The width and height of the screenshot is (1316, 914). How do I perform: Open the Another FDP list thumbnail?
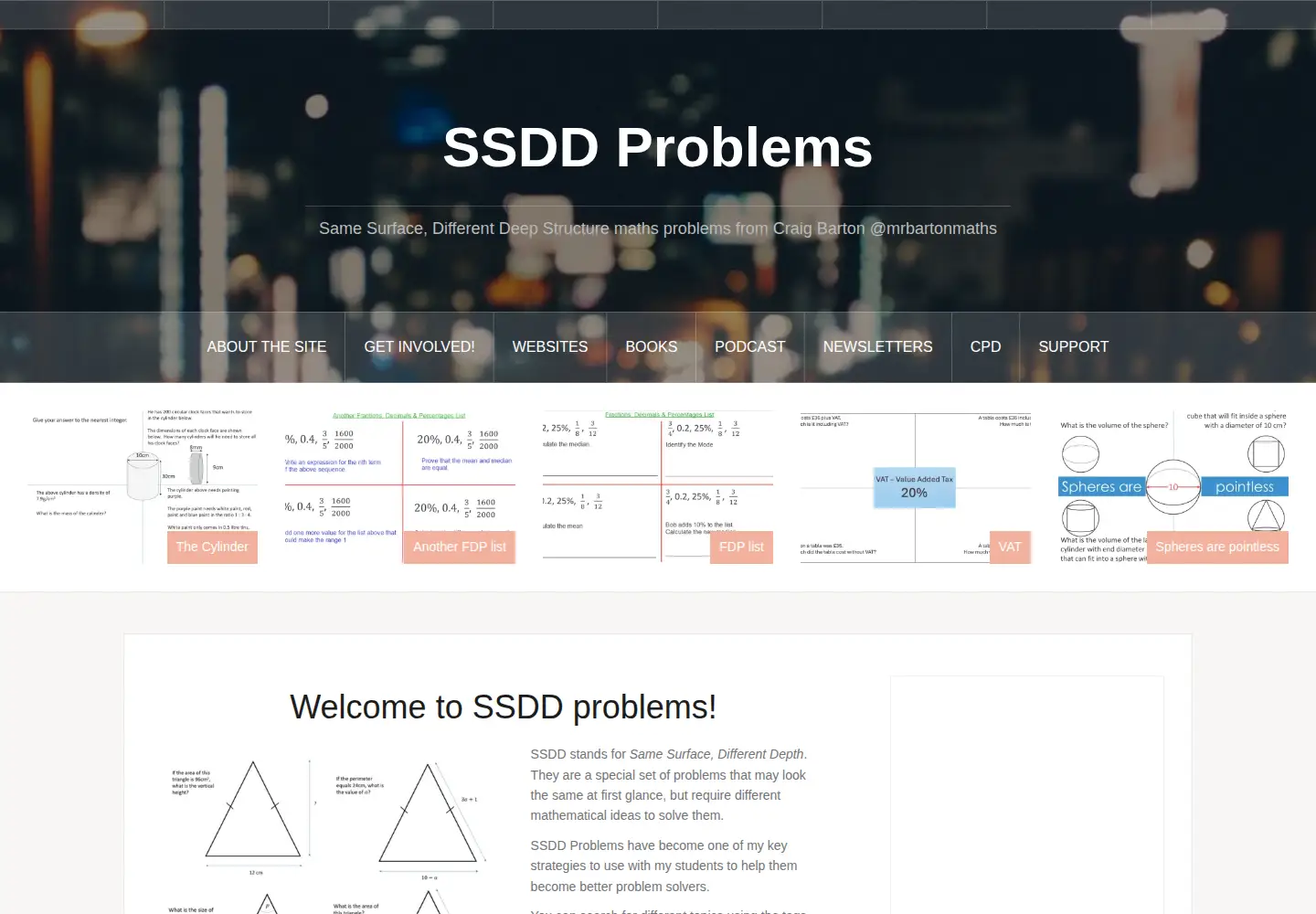pyautogui.click(x=400, y=487)
